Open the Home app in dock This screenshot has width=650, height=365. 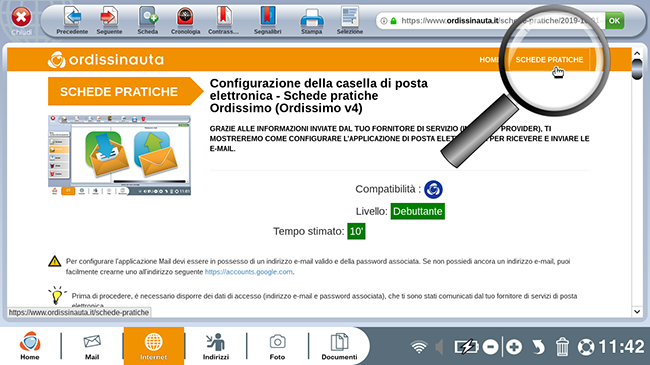pyautogui.click(x=30, y=345)
